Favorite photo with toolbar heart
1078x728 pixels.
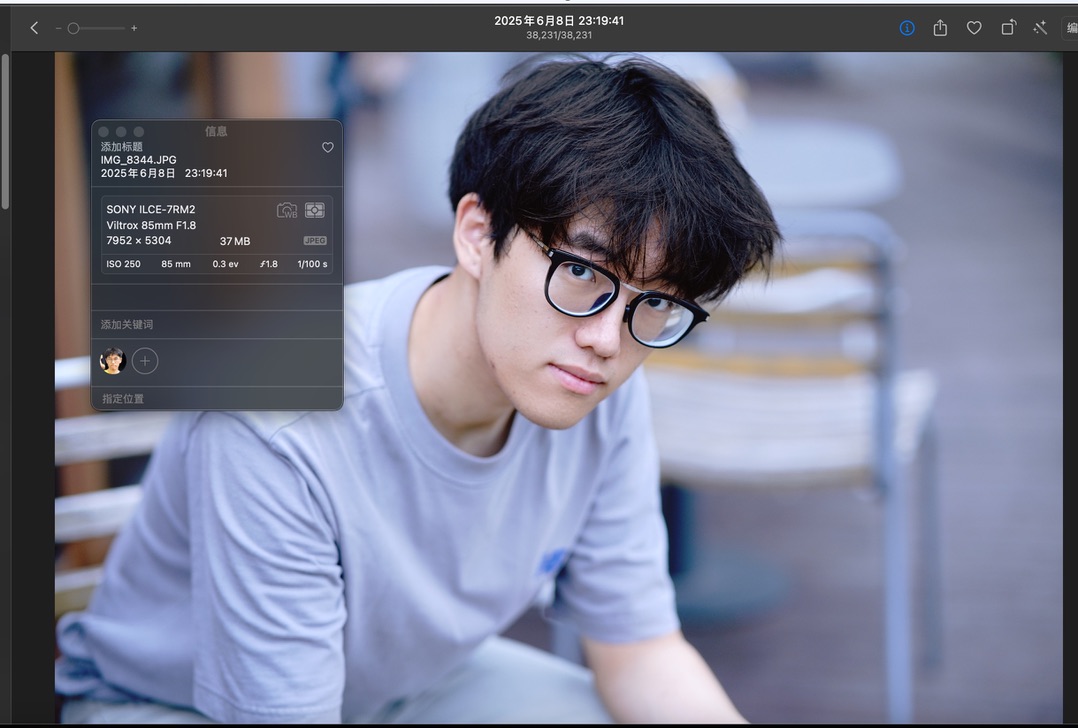(x=974, y=28)
